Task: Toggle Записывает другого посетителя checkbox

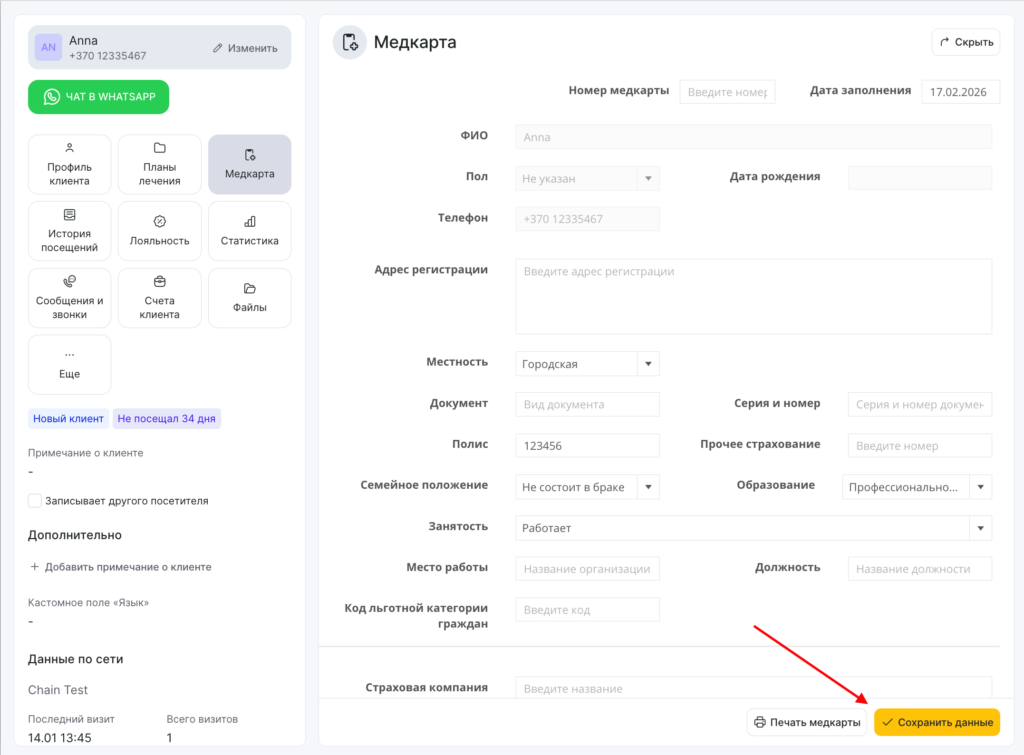Action: [35, 500]
